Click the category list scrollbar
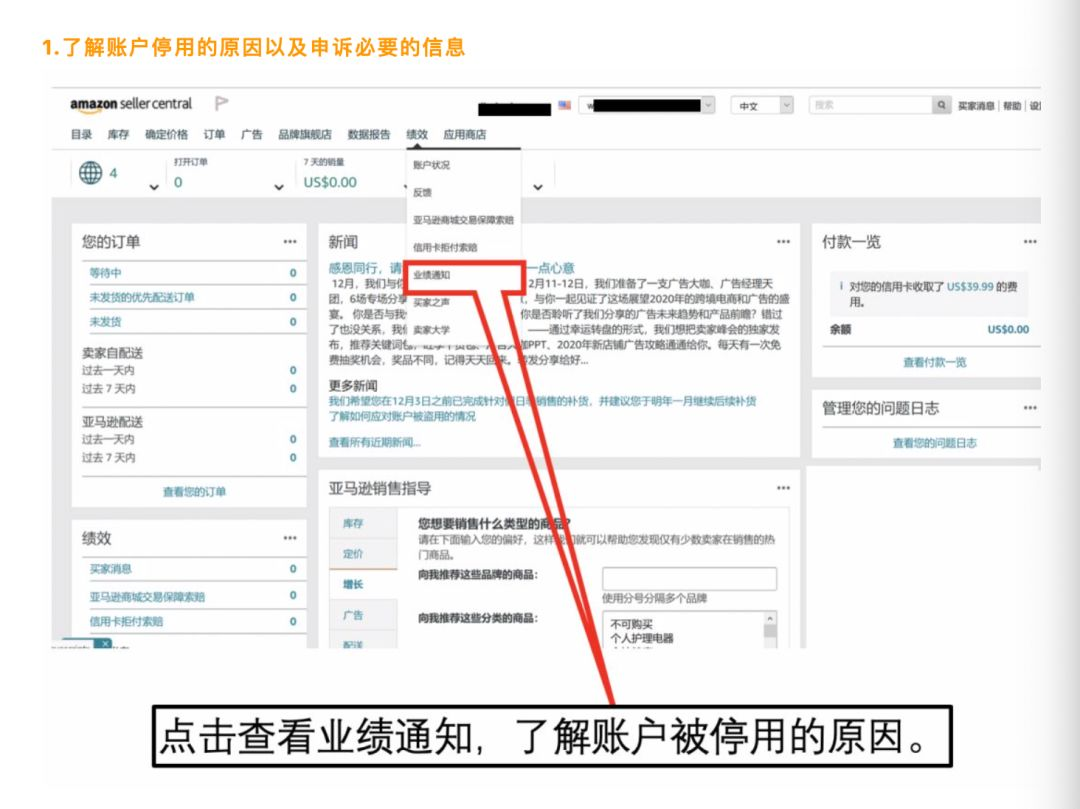This screenshot has height=809, width=1080. tap(770, 630)
